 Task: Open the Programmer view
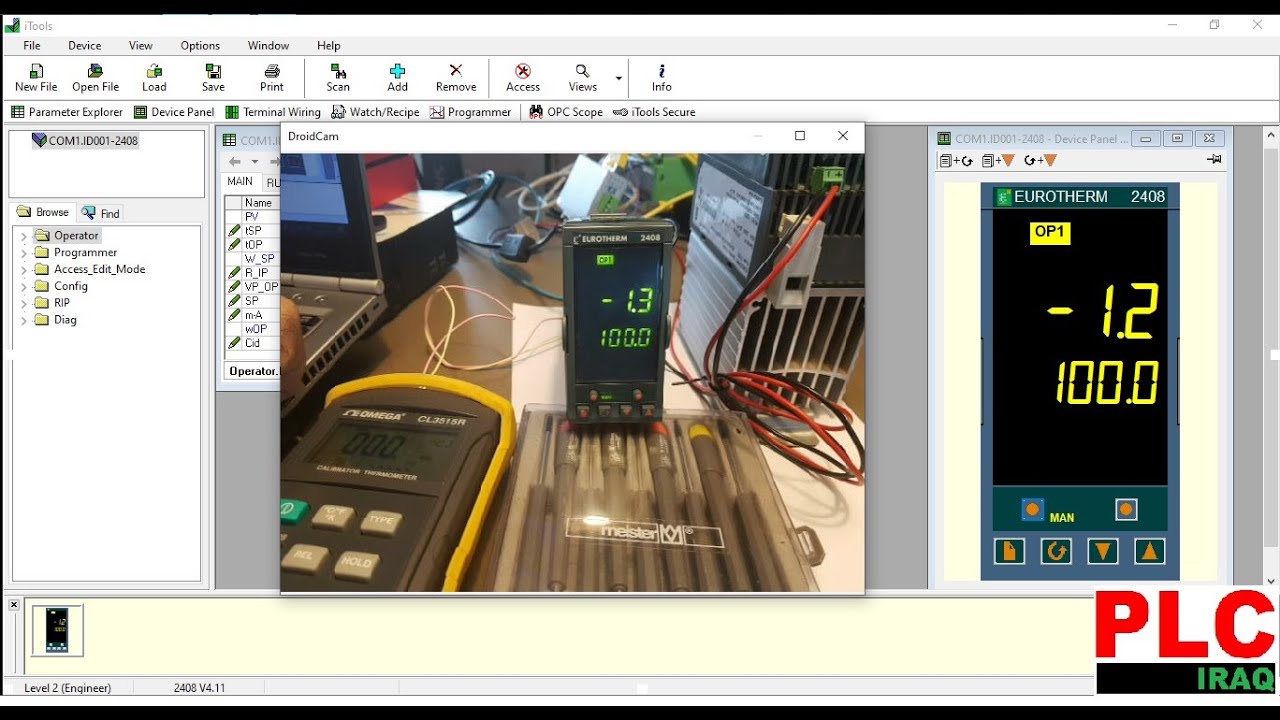click(470, 112)
